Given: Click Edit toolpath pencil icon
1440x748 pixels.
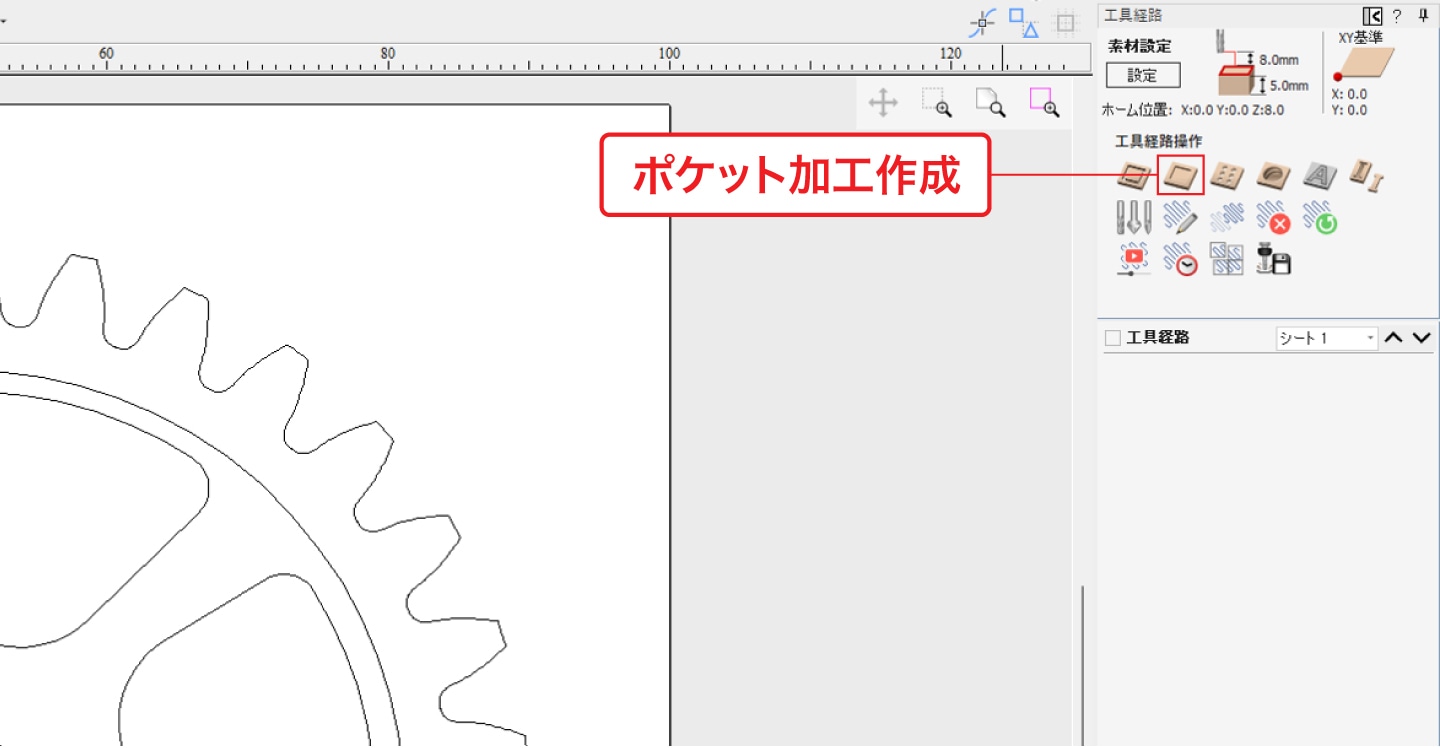Looking at the screenshot, I should 1180,217.
